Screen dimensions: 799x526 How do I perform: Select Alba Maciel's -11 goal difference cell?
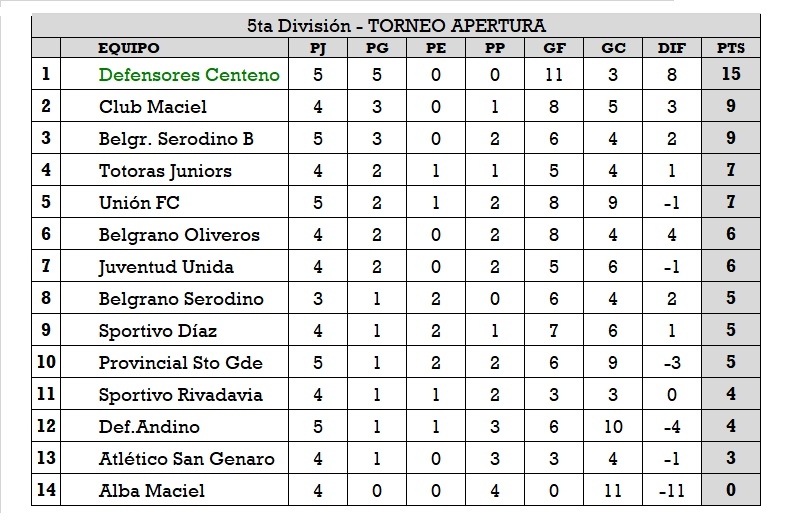click(672, 491)
